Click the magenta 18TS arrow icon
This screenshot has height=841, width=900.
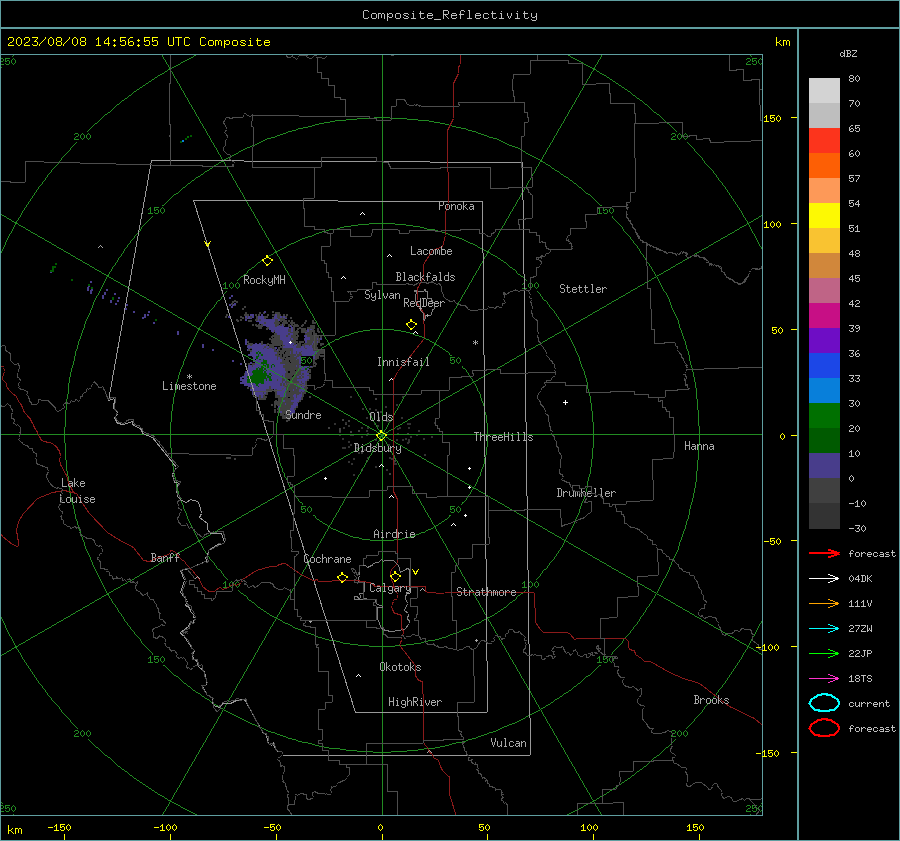[x=824, y=679]
